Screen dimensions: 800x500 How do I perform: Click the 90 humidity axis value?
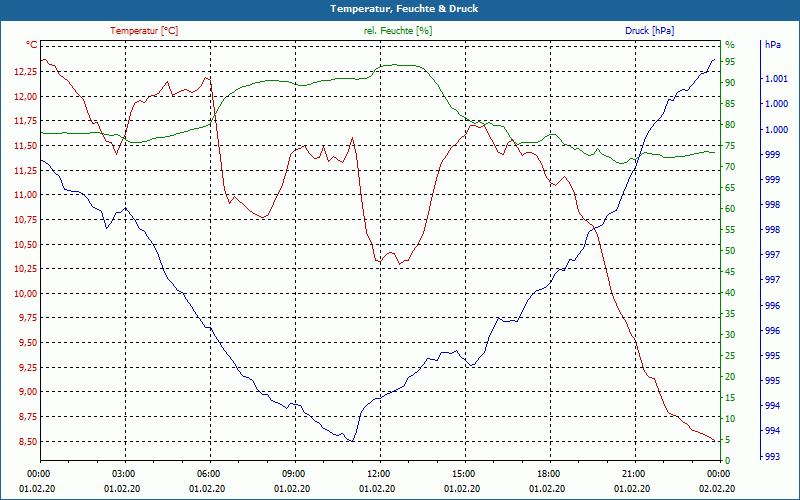[730, 83]
